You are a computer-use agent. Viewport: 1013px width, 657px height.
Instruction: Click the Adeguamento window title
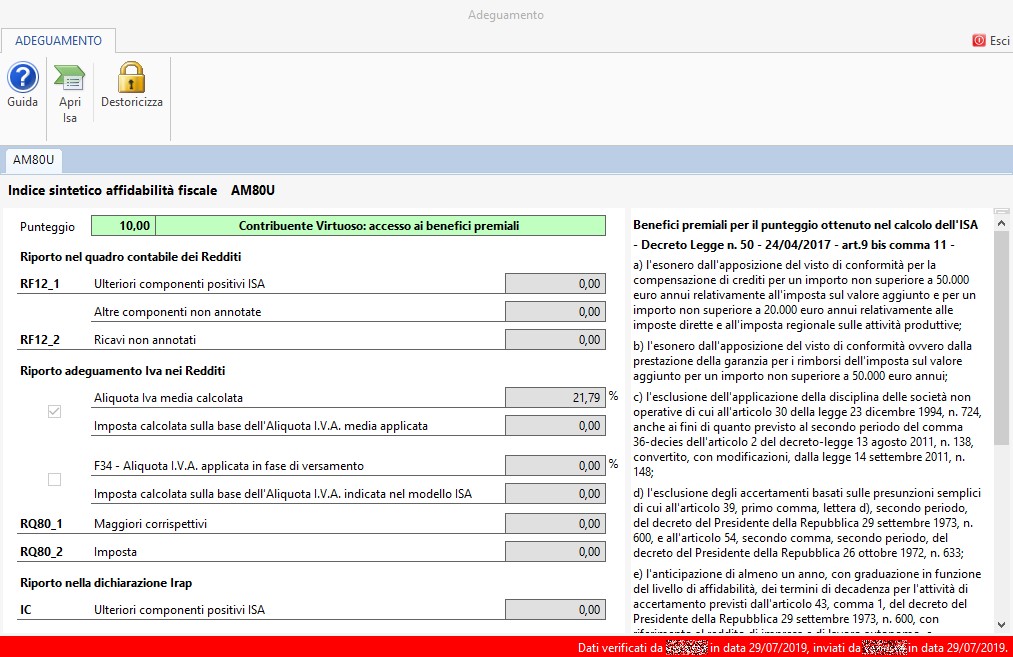[x=506, y=15]
